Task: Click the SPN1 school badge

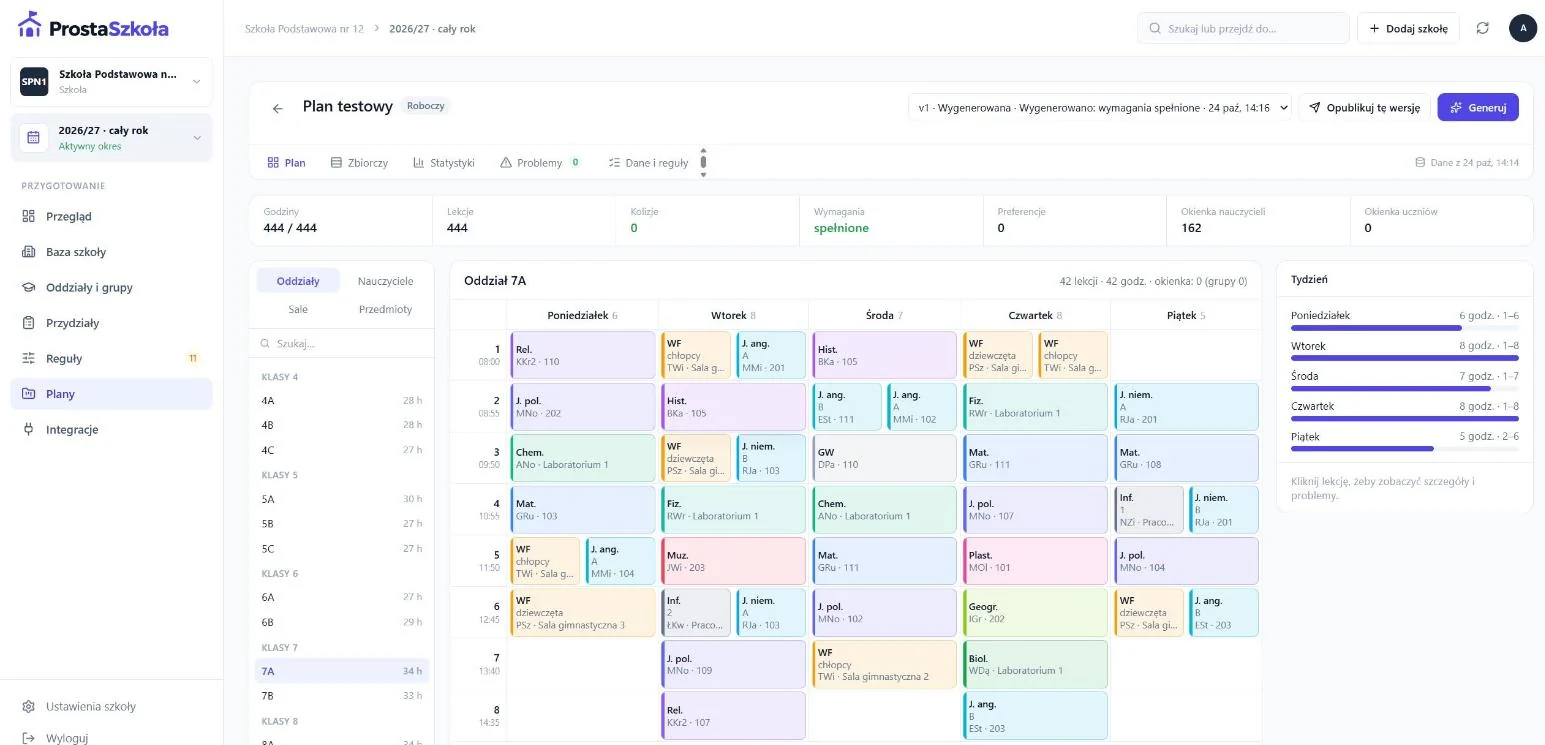Action: pyautogui.click(x=34, y=82)
